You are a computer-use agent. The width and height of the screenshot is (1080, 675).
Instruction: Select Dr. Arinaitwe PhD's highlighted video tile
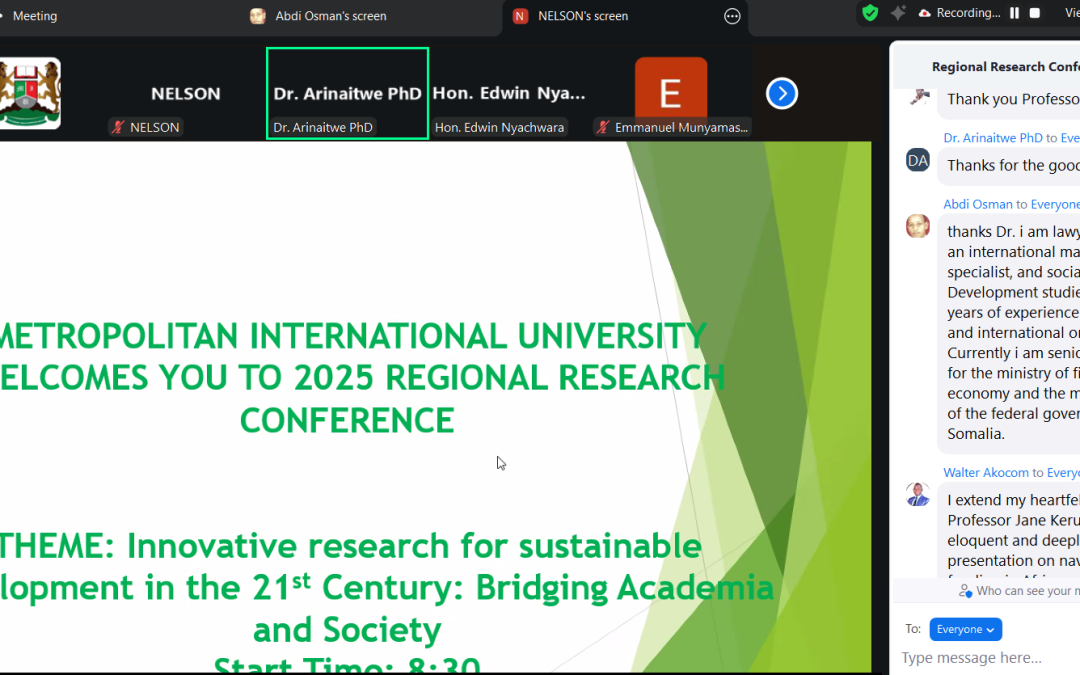tap(347, 93)
